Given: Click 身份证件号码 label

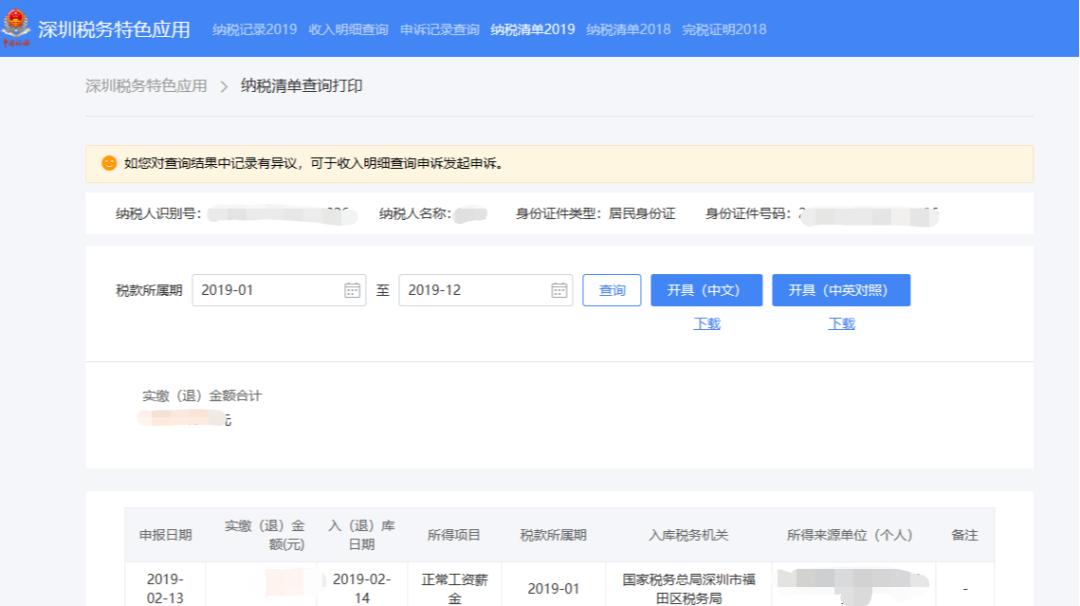Looking at the screenshot, I should click(x=748, y=214).
